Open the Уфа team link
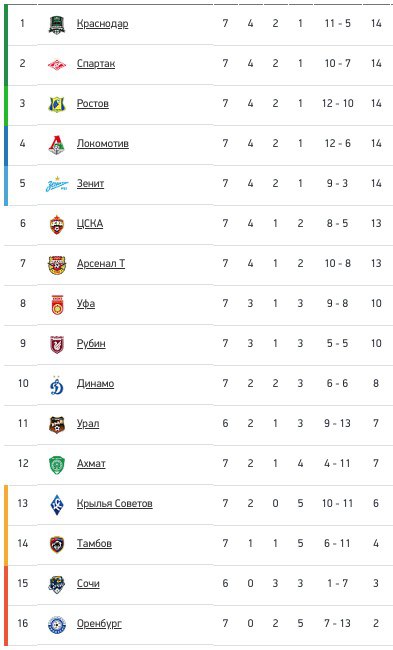Screen dimensions: 393x650 [x=86, y=304]
